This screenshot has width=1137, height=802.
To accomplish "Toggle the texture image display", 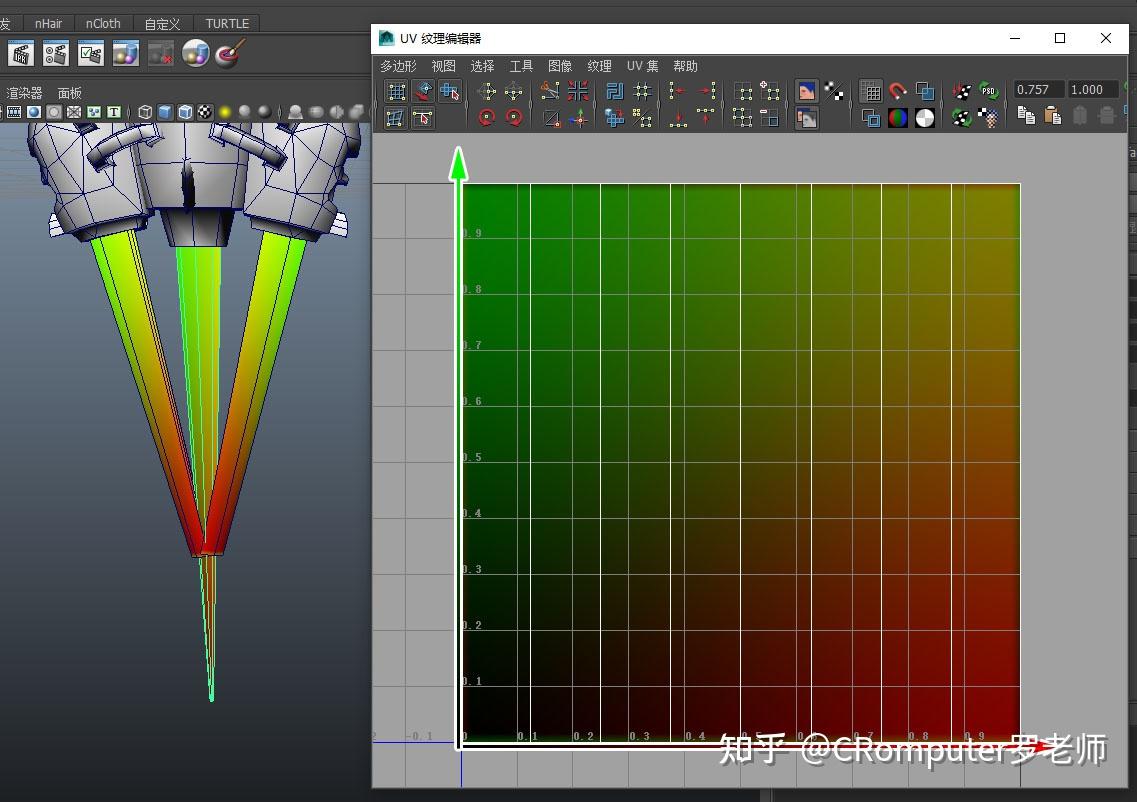I will coord(805,90).
